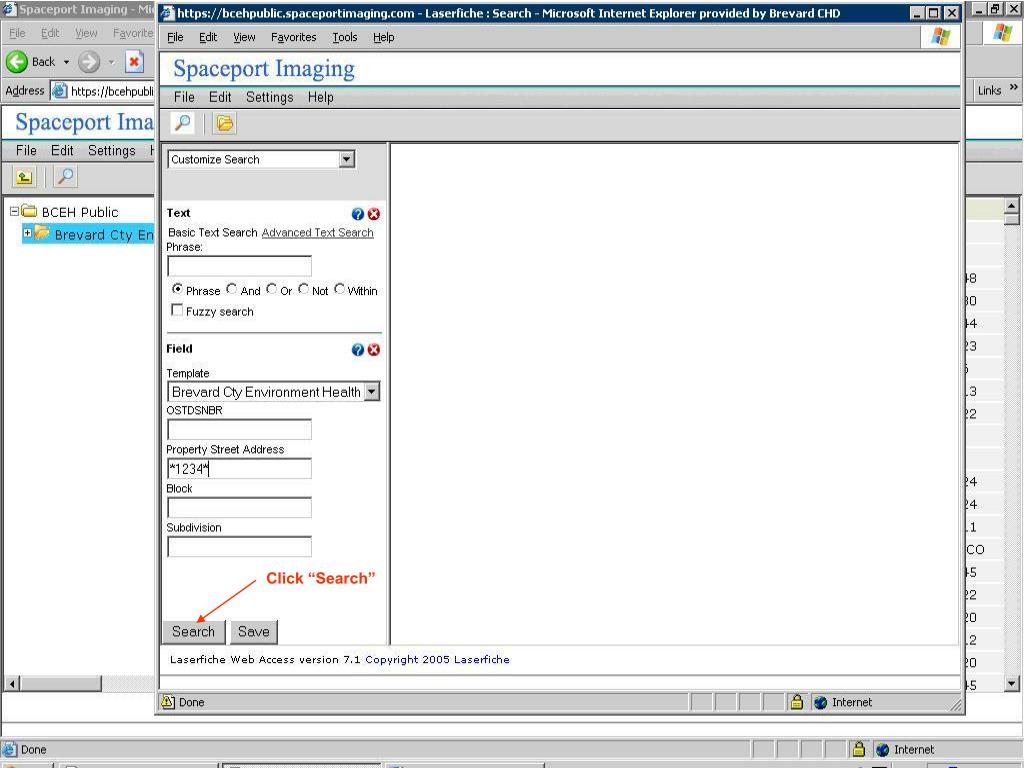The width and height of the screenshot is (1024, 768).
Task: Open View menu in front browser menu bar
Action: [244, 37]
